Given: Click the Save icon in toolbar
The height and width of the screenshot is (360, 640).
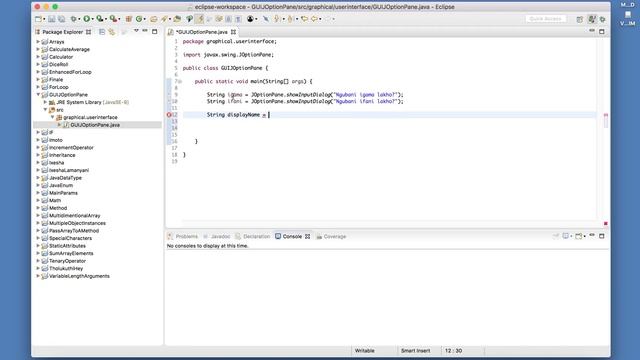Looking at the screenshot, I should (51, 19).
